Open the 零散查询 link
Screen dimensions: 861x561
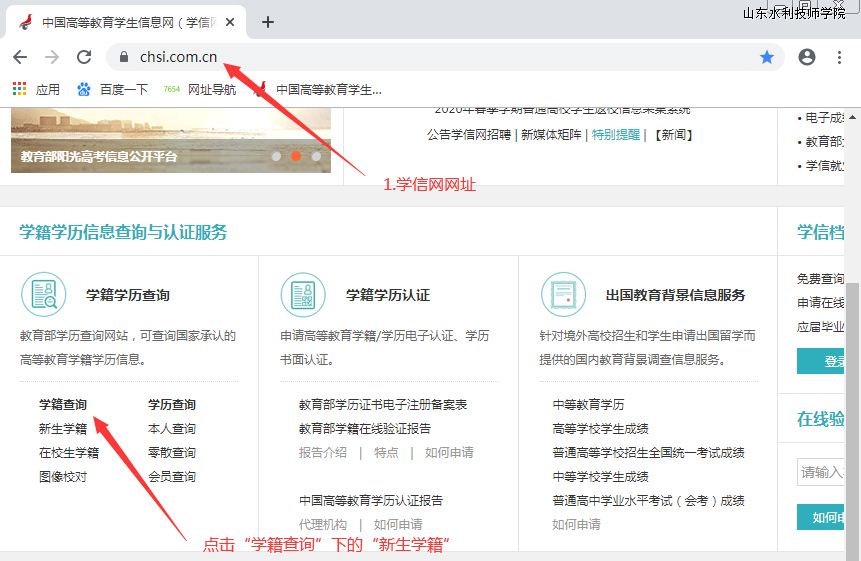point(172,453)
